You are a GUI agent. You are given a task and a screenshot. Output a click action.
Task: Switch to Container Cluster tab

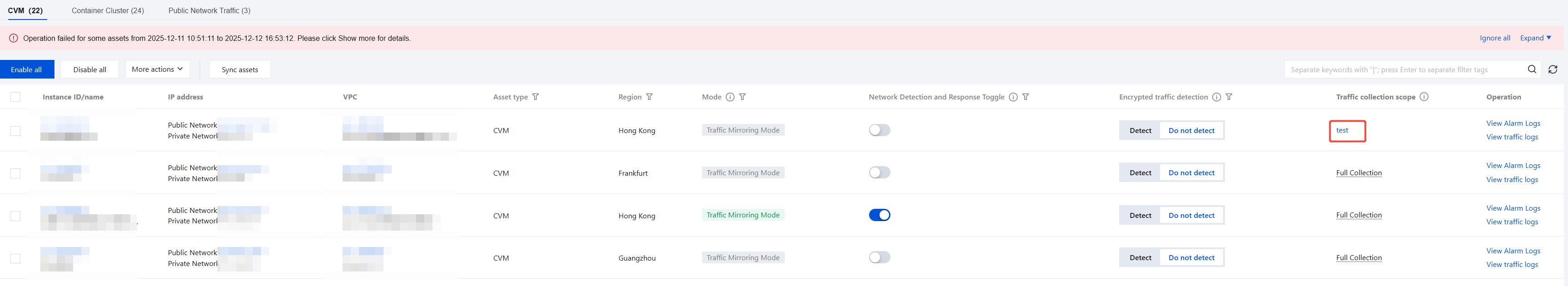point(108,10)
